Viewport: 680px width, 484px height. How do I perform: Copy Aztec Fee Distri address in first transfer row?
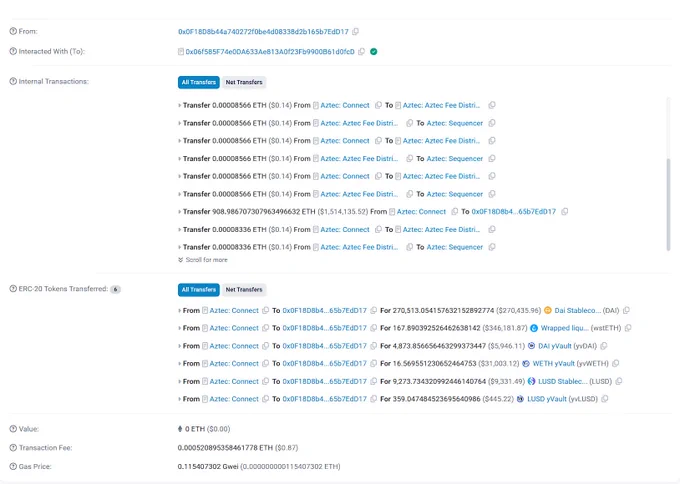pyautogui.click(x=492, y=105)
